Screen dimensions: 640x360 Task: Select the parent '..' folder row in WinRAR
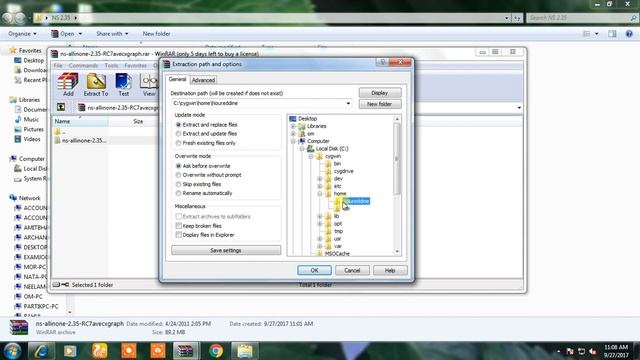coord(60,131)
